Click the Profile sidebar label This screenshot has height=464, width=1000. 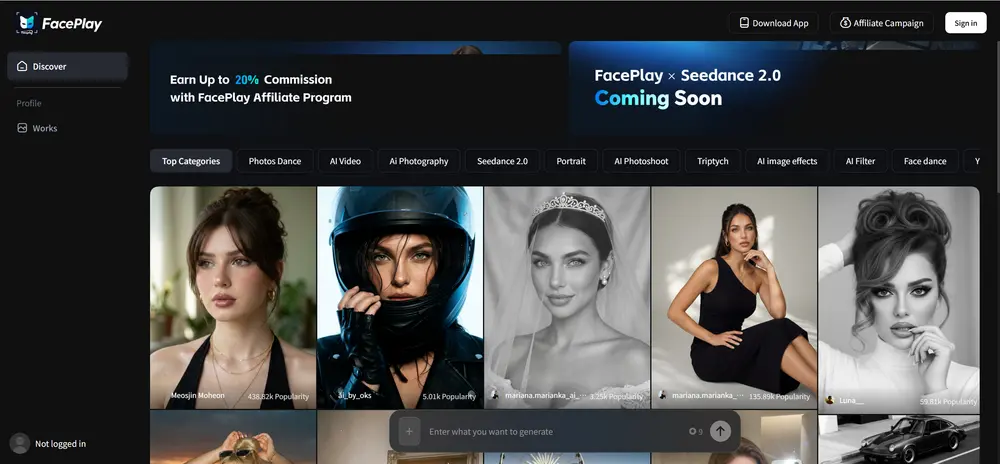click(29, 103)
